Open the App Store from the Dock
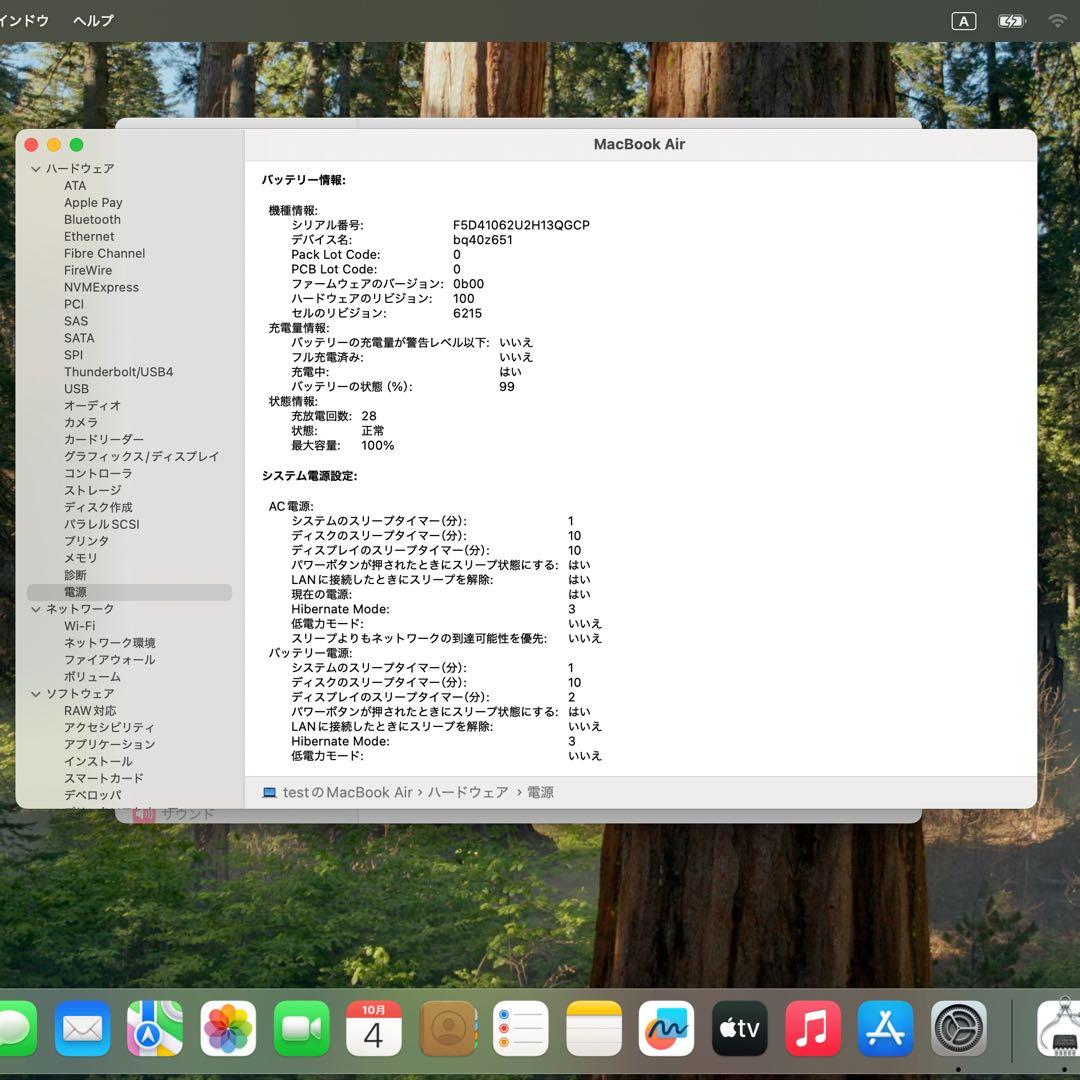The height and width of the screenshot is (1080, 1080). [886, 1028]
